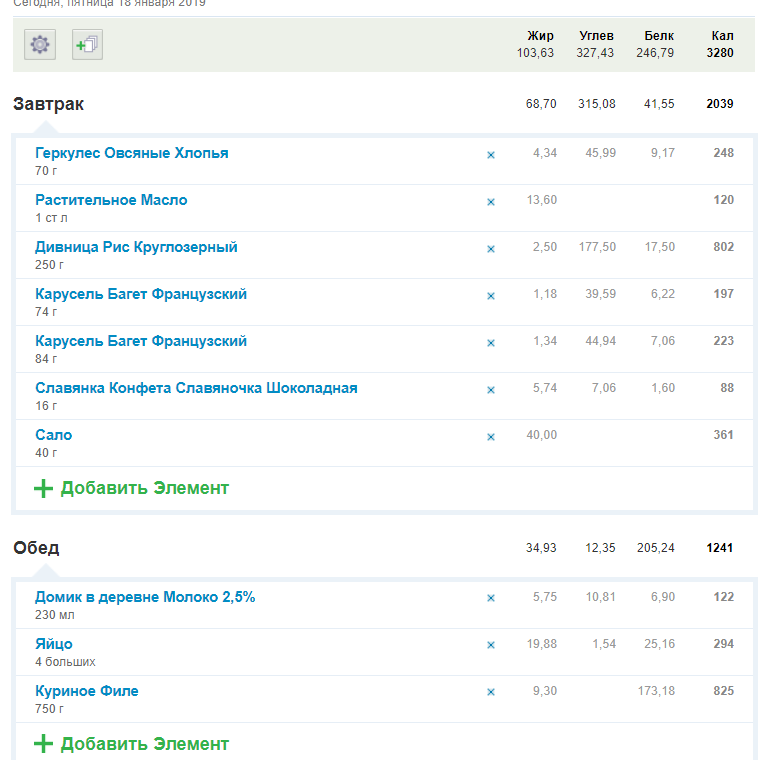Delete the Растительное Масло entry via X
Screen dimensions: 763x760
pyautogui.click(x=490, y=202)
